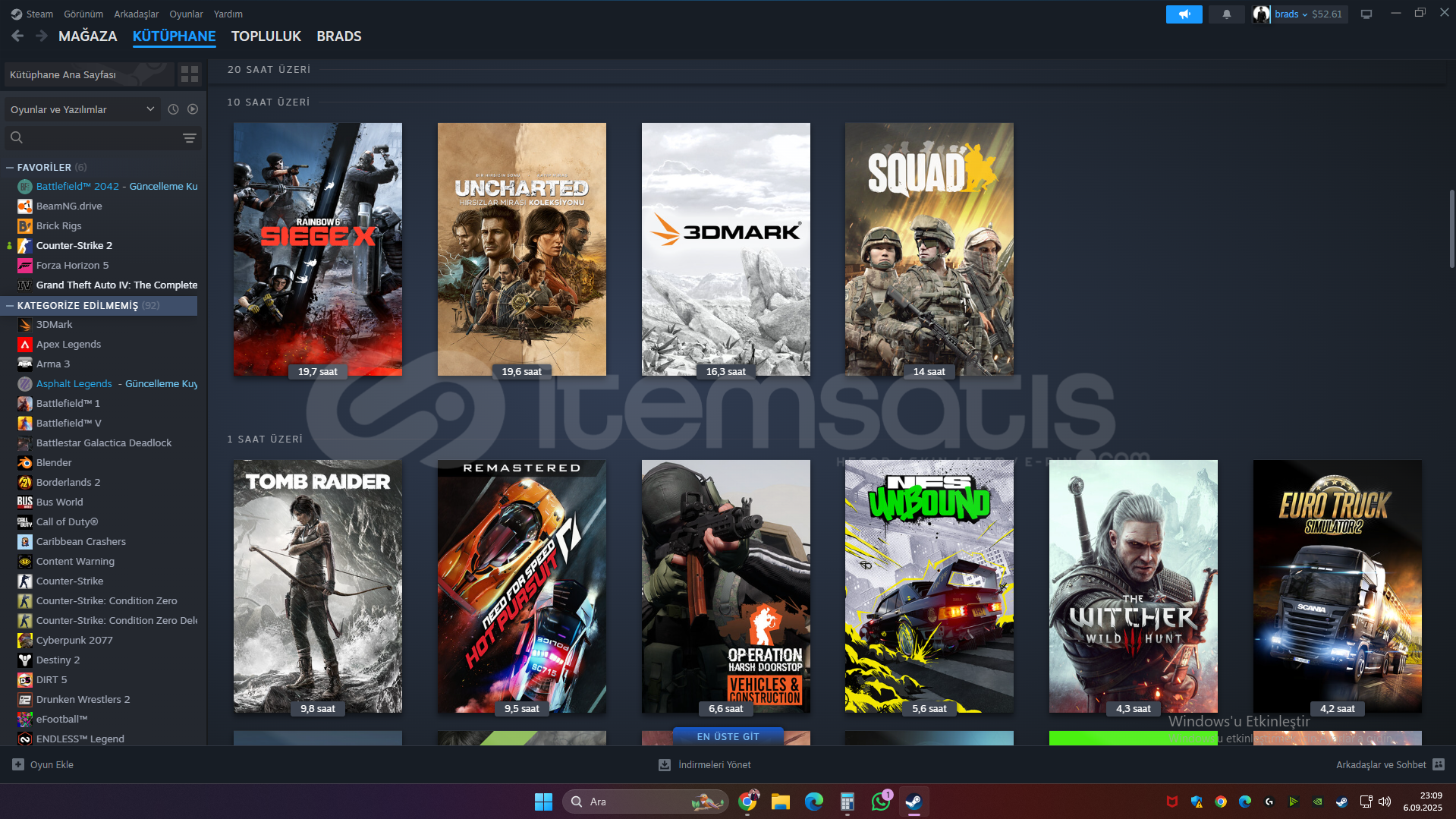Select Rainbow Six Siege X cover
The height and width of the screenshot is (819, 1456).
tap(318, 249)
